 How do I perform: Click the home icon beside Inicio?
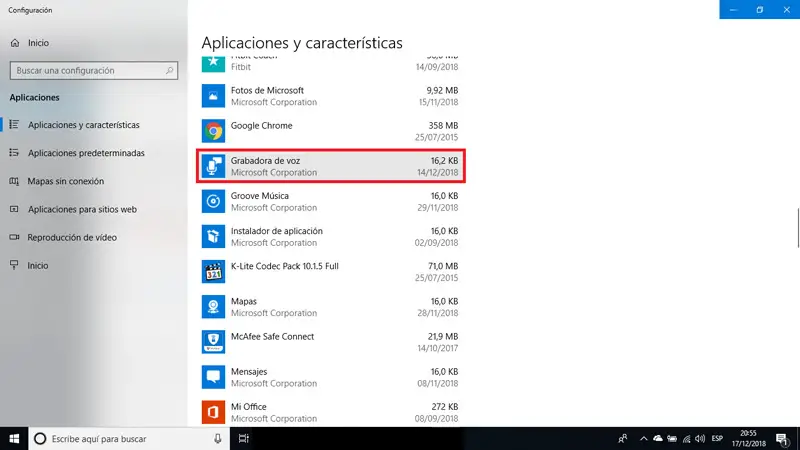15,43
